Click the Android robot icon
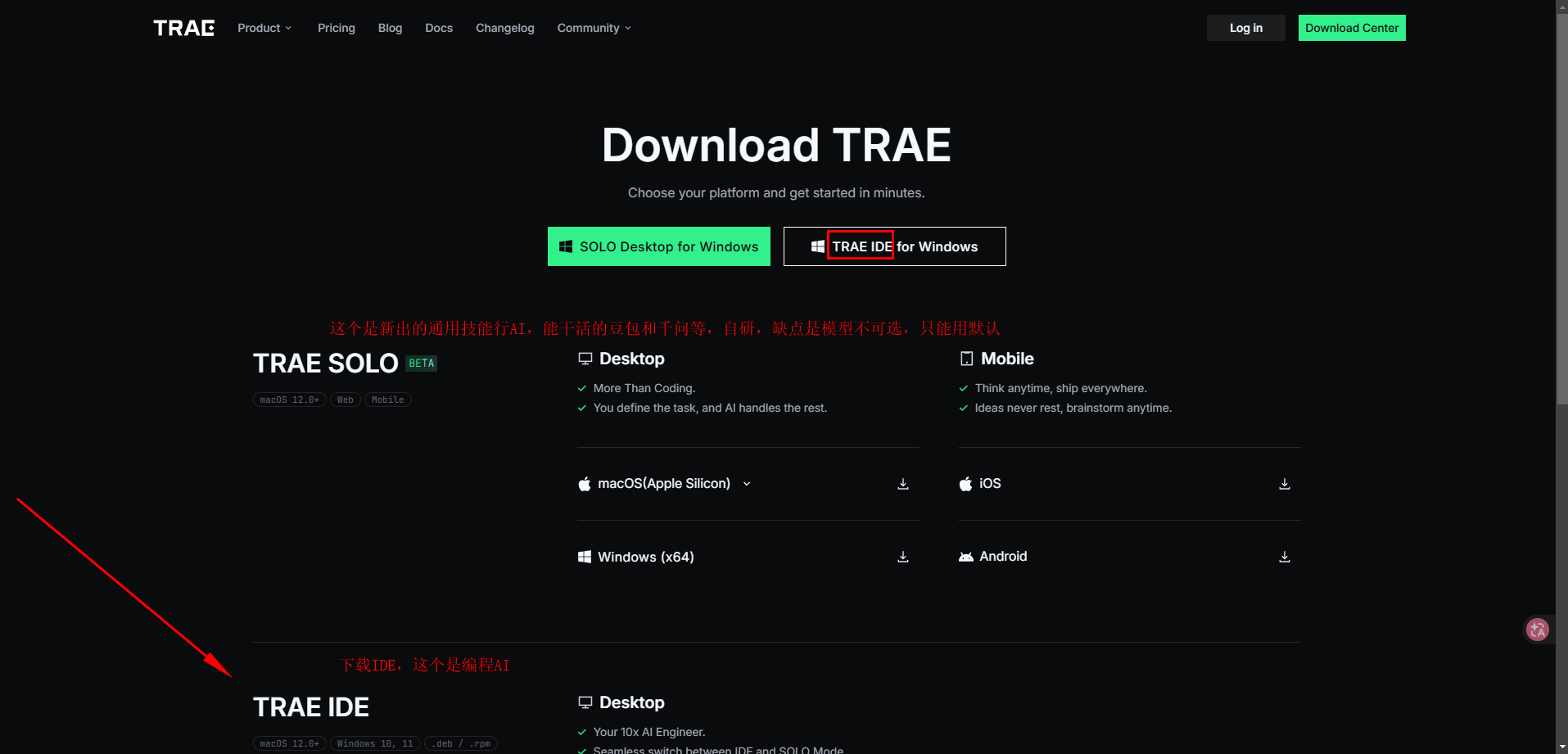This screenshot has height=754, width=1568. pos(966,557)
